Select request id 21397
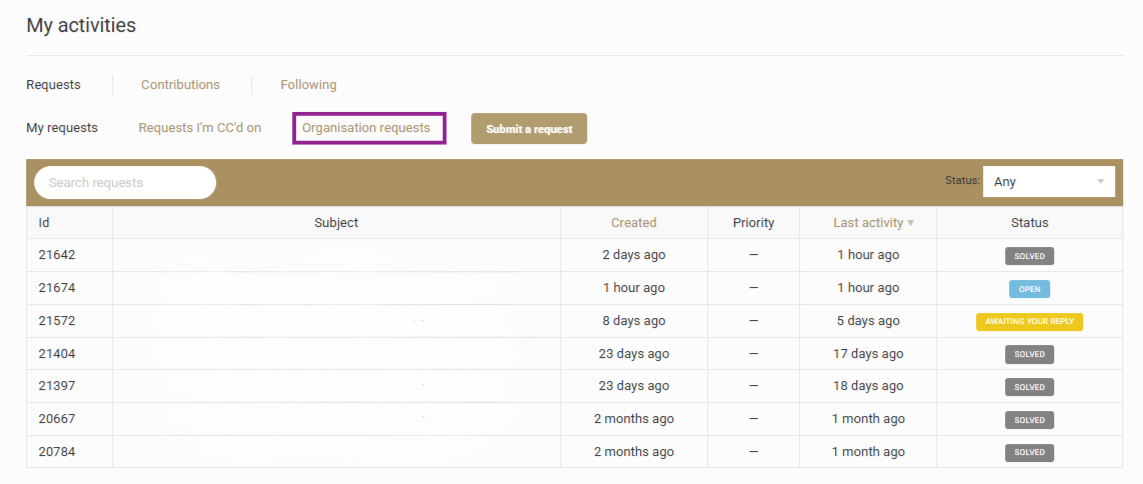1143x484 pixels. tap(57, 386)
